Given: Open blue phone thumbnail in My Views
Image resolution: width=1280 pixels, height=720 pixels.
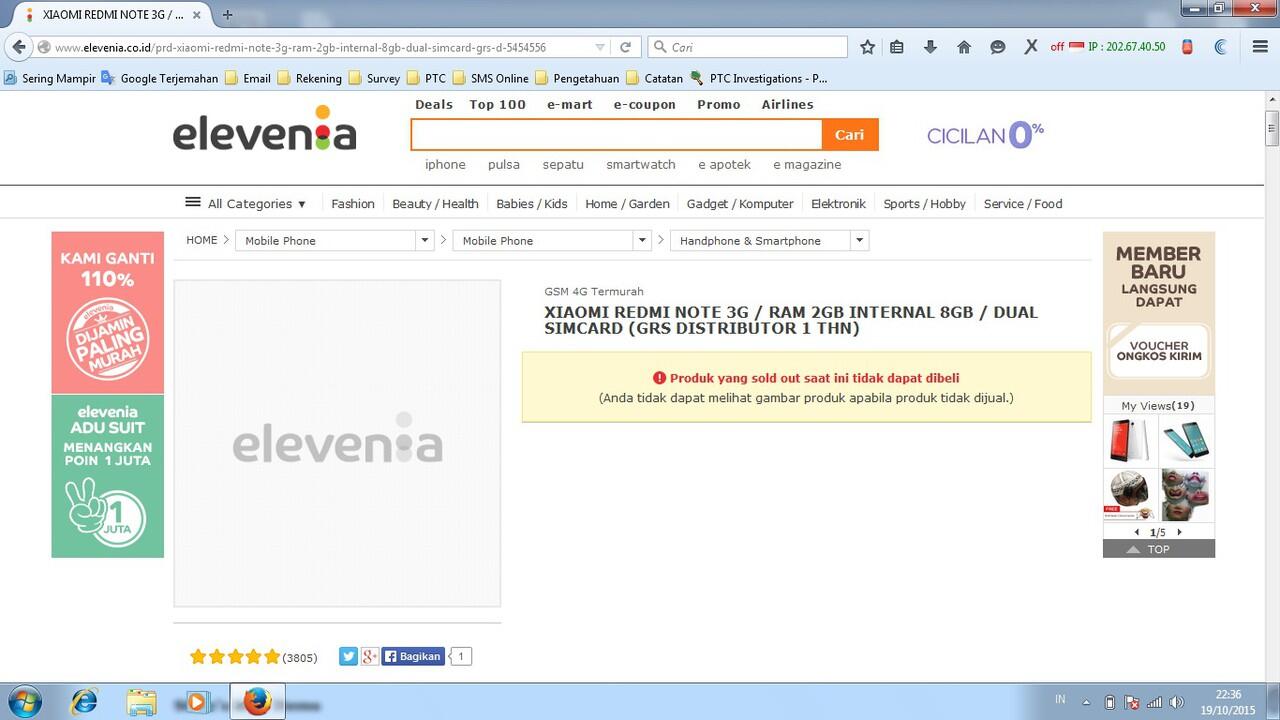Looking at the screenshot, I should 1186,440.
